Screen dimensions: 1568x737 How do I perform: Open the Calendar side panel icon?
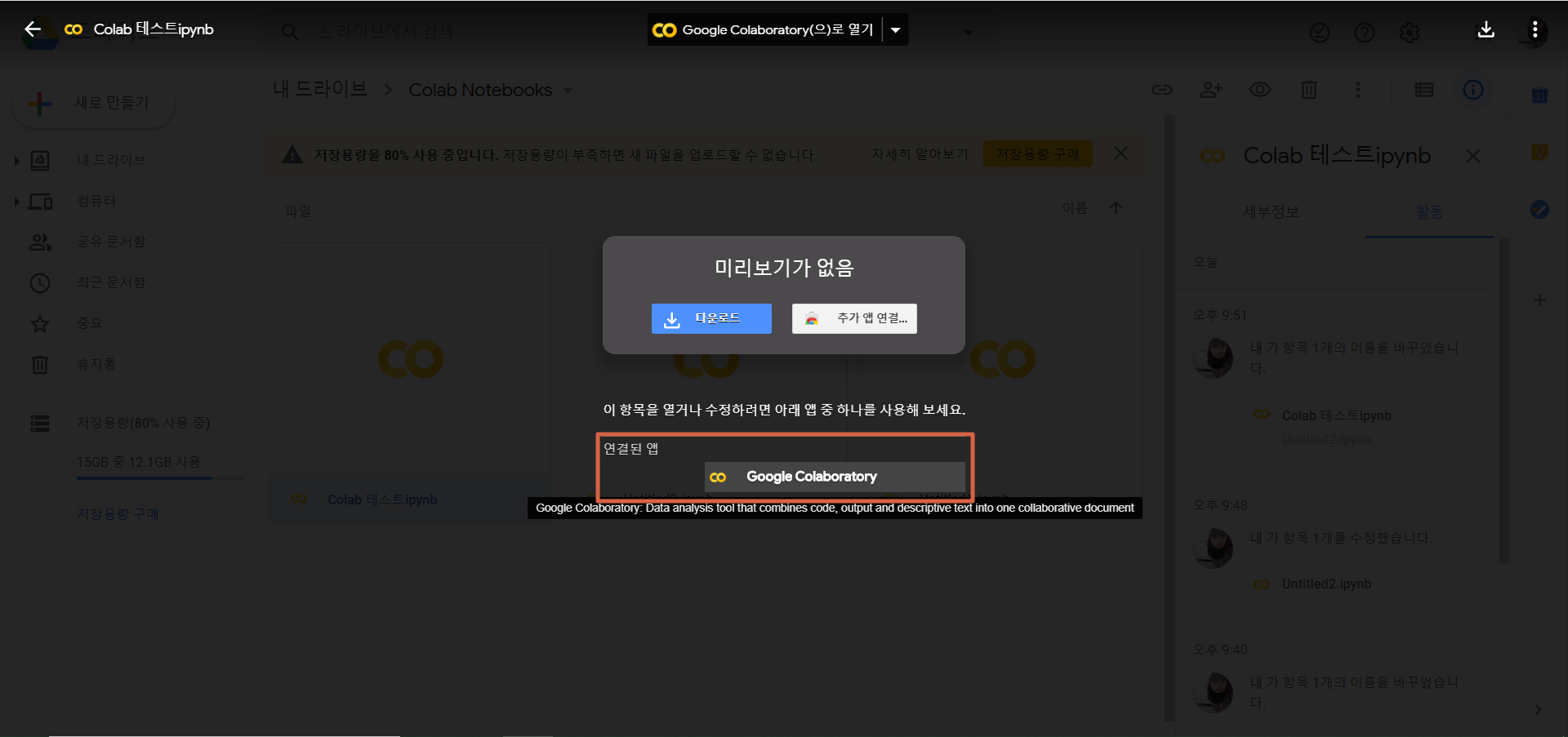[1539, 95]
